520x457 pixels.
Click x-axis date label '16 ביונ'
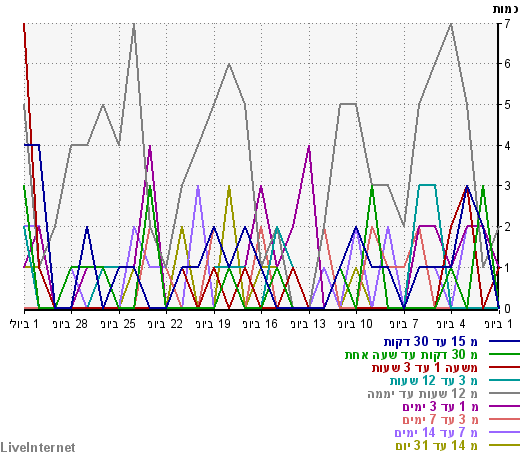(260, 324)
